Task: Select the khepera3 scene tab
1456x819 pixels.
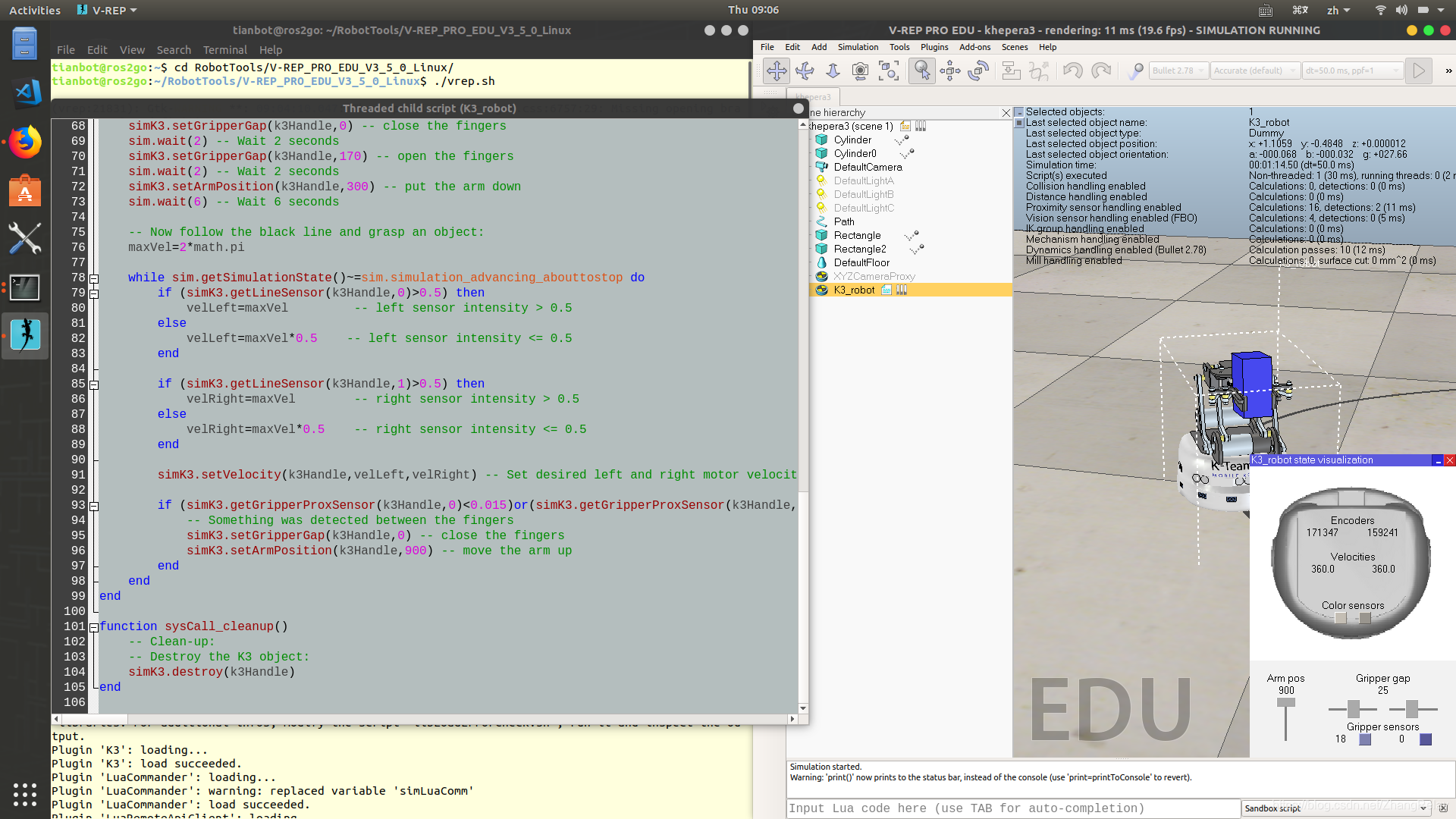Action: 813,97
